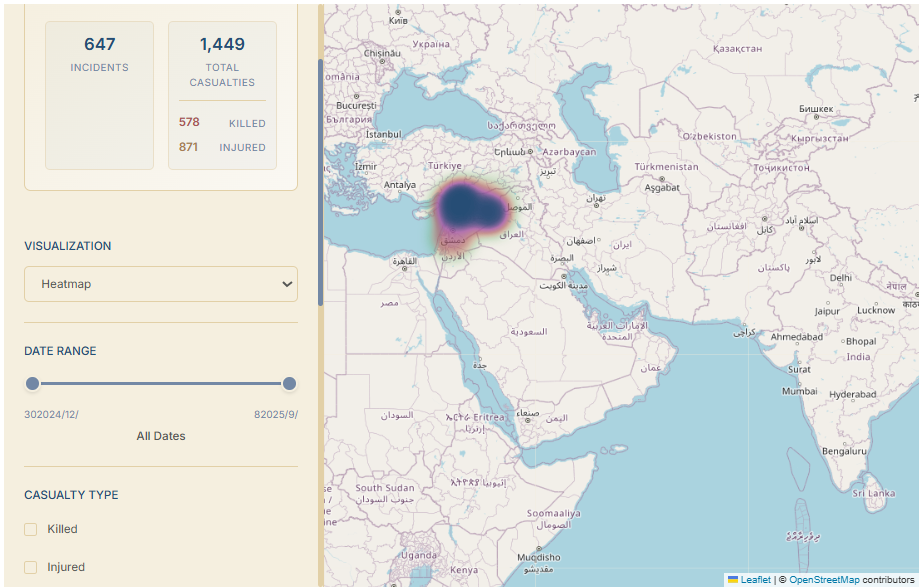Click the 1,449 Total Casualties figure
This screenshot has width=924, height=587.
tap(222, 44)
